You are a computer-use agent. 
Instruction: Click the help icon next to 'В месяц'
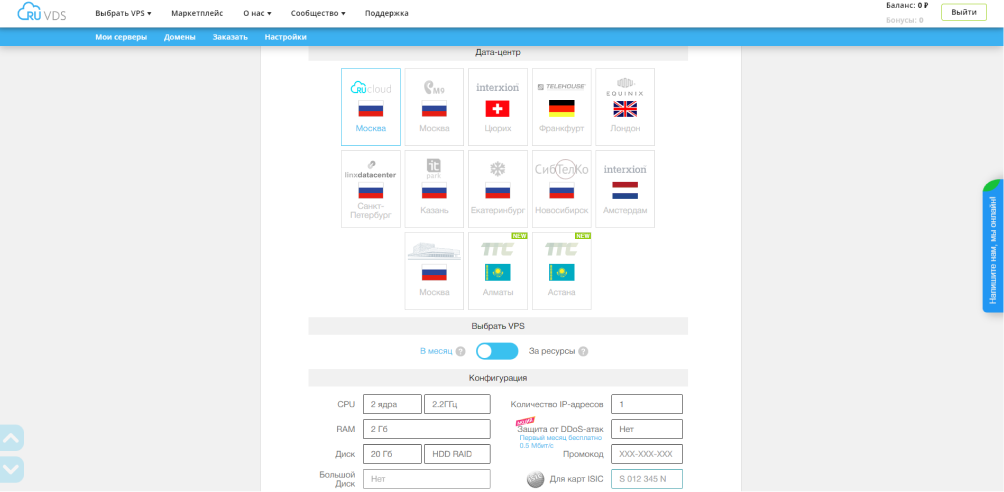(461, 351)
